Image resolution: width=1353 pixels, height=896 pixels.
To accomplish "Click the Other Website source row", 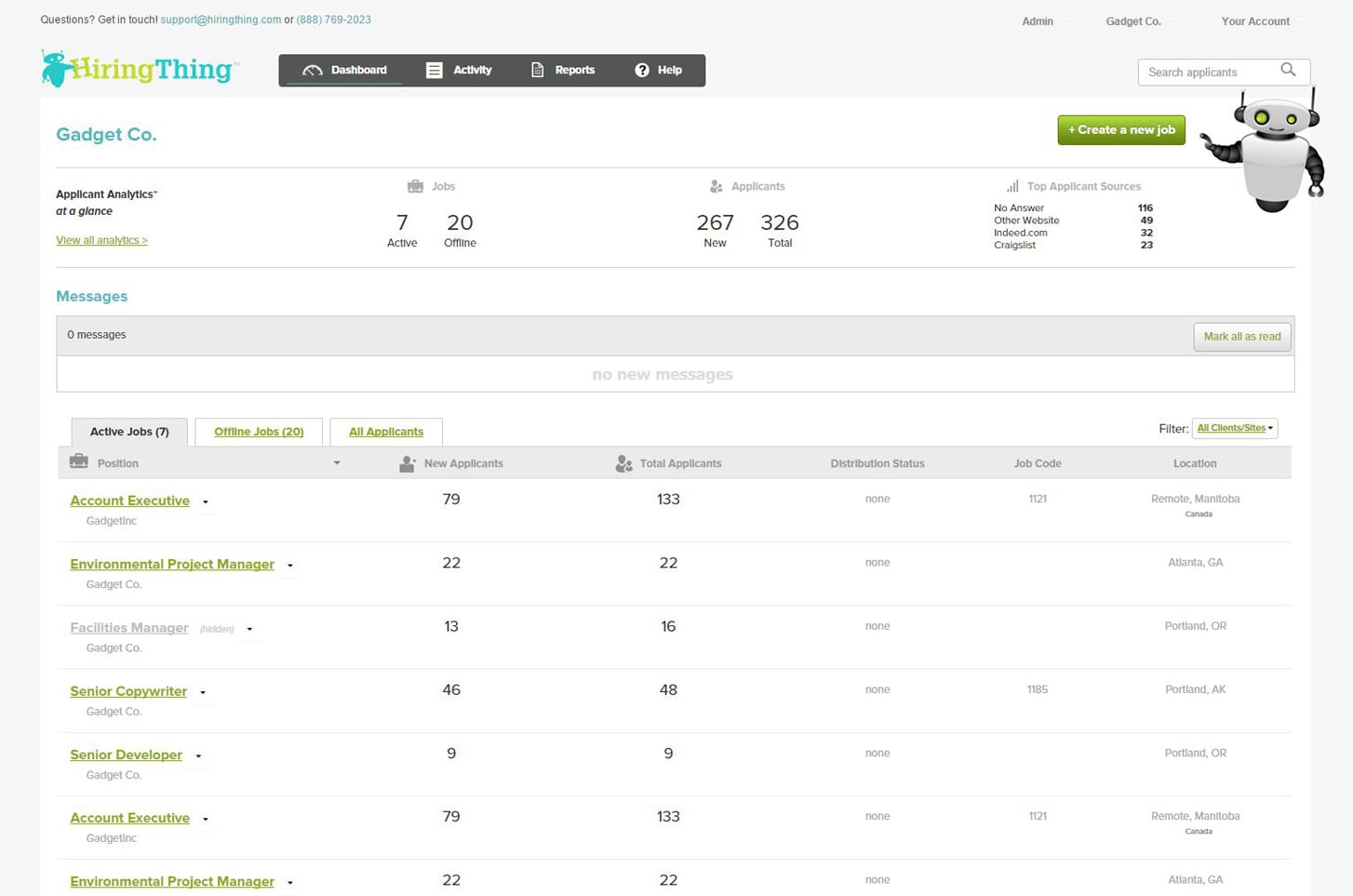I will point(1073,221).
